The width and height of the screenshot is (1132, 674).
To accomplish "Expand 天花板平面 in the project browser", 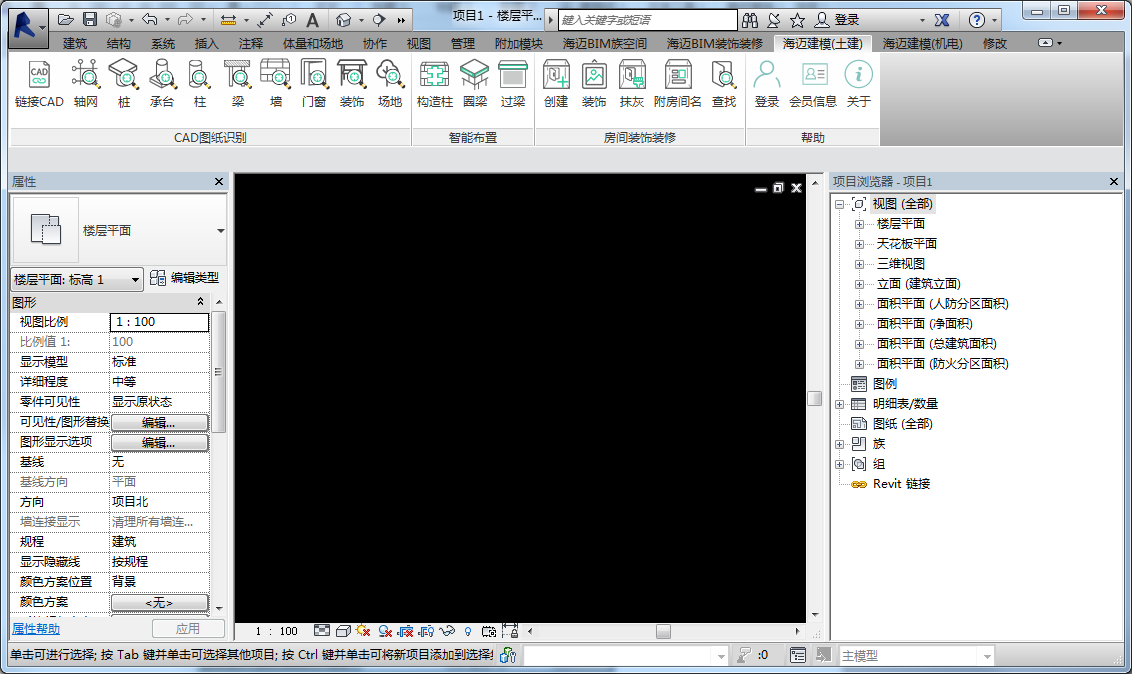I will click(x=859, y=244).
